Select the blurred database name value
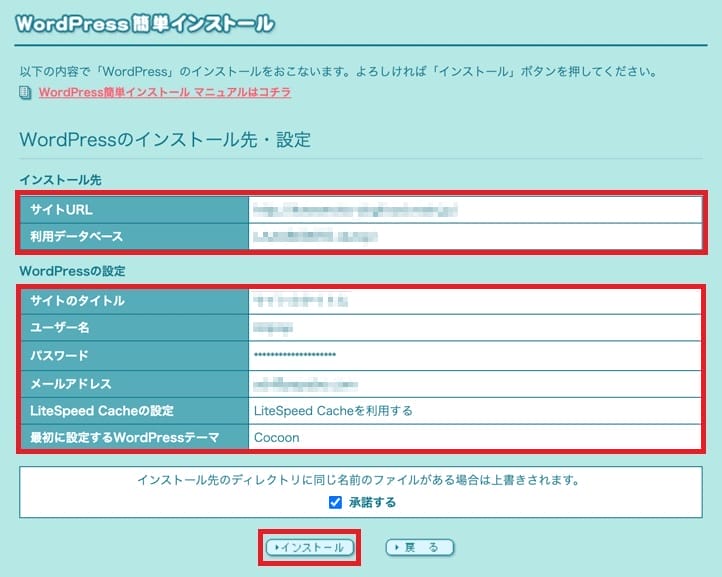The image size is (722, 577). coord(316,237)
